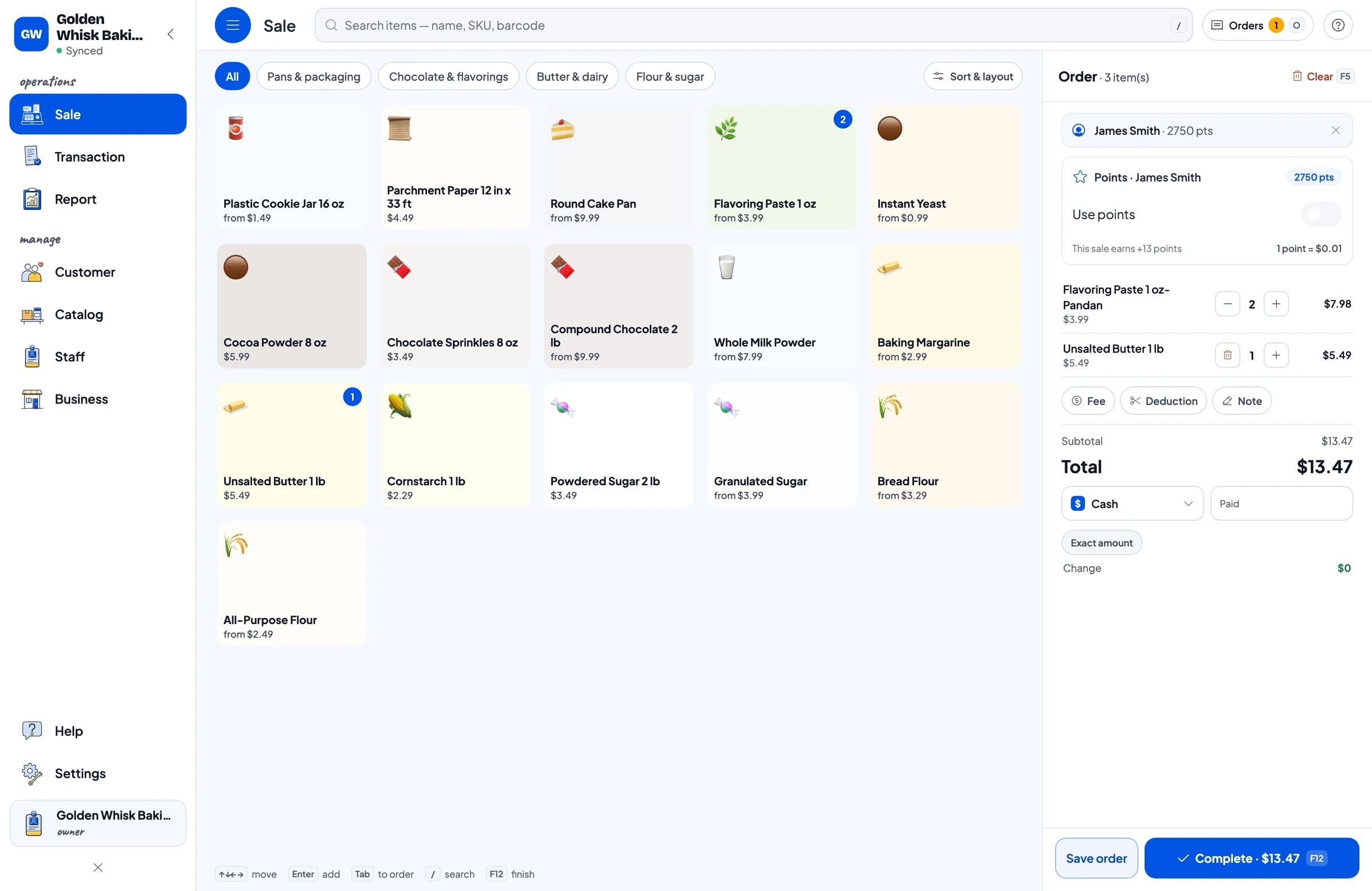The width and height of the screenshot is (1372, 891).
Task: Go to Customer management
Action: click(x=98, y=272)
